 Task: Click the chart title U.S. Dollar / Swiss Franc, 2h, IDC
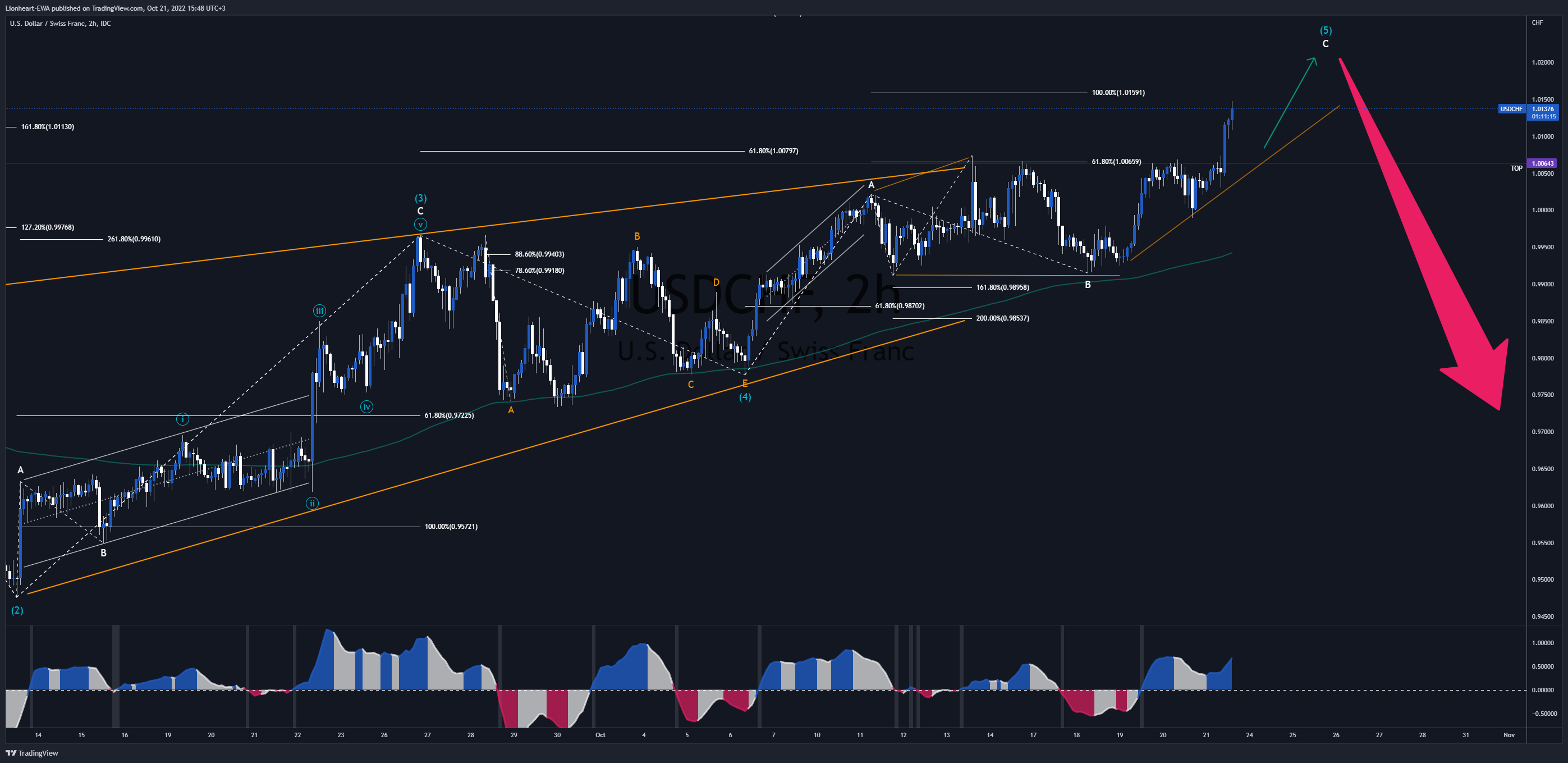tap(60, 23)
